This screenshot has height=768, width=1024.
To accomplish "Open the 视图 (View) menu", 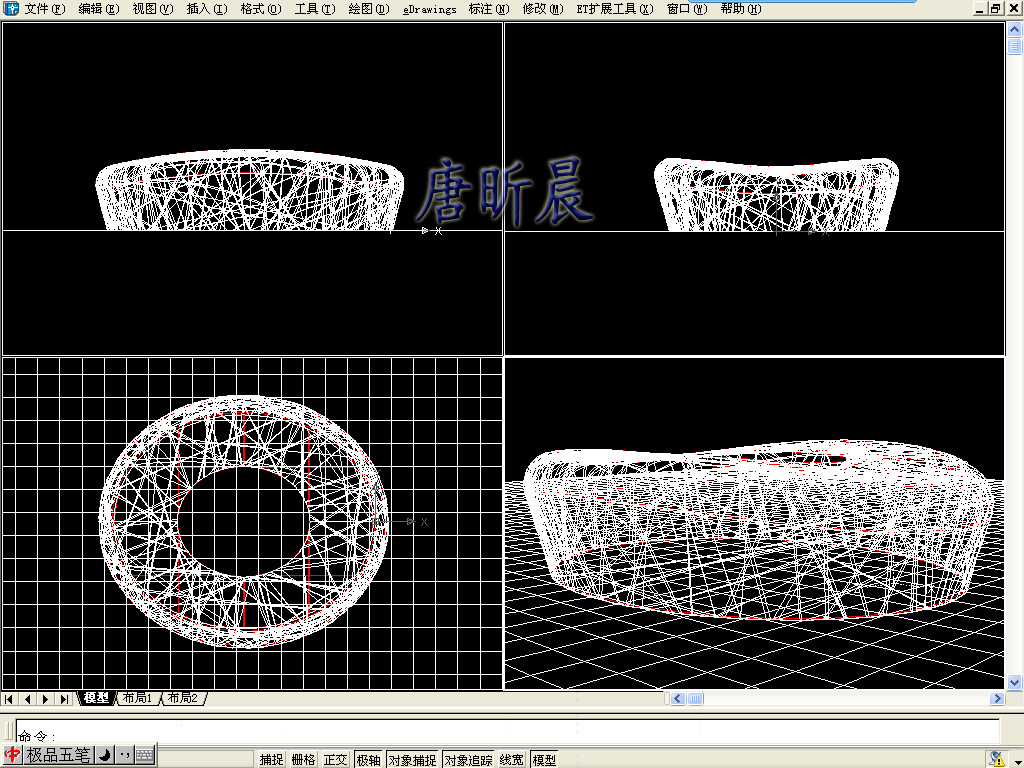I will [x=153, y=8].
